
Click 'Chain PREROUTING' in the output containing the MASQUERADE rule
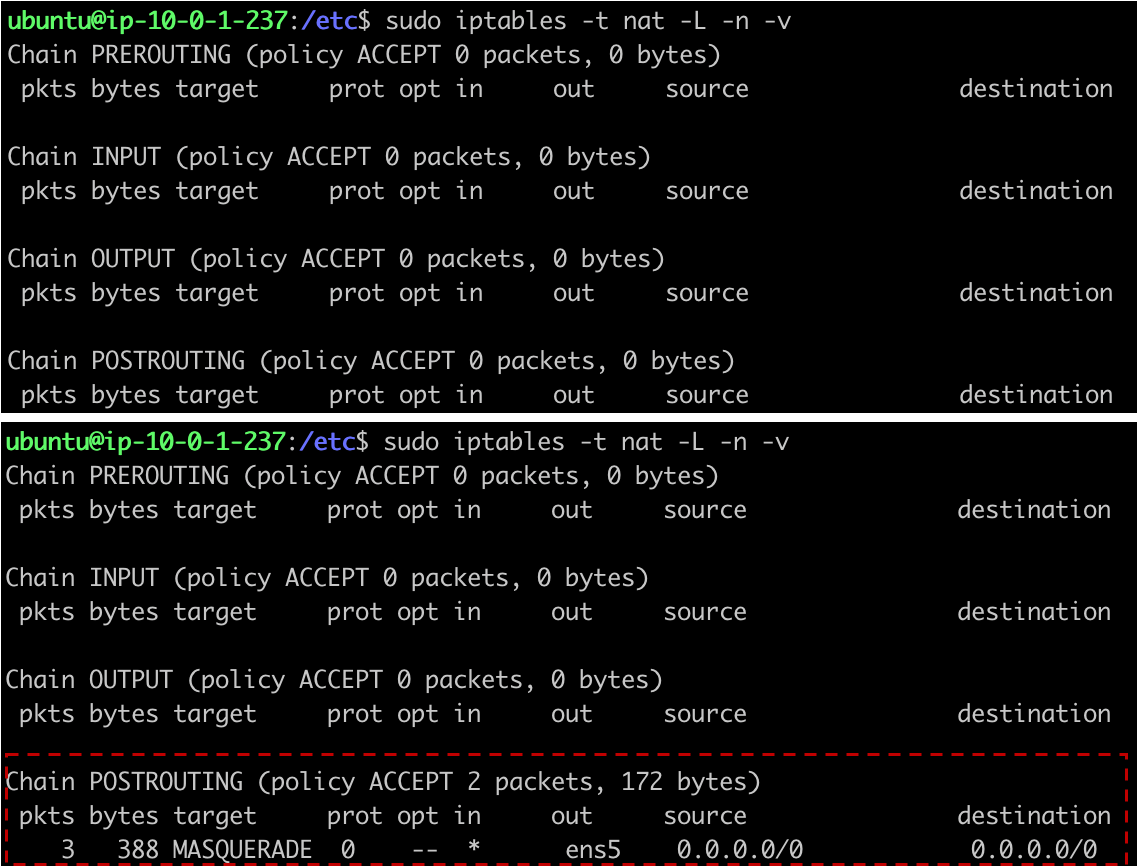[x=117, y=475]
